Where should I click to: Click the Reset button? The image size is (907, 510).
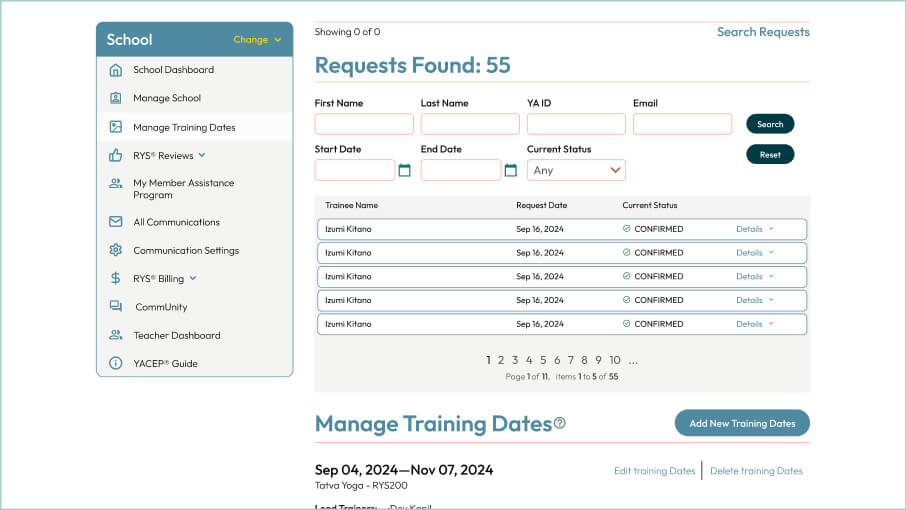[x=770, y=155]
